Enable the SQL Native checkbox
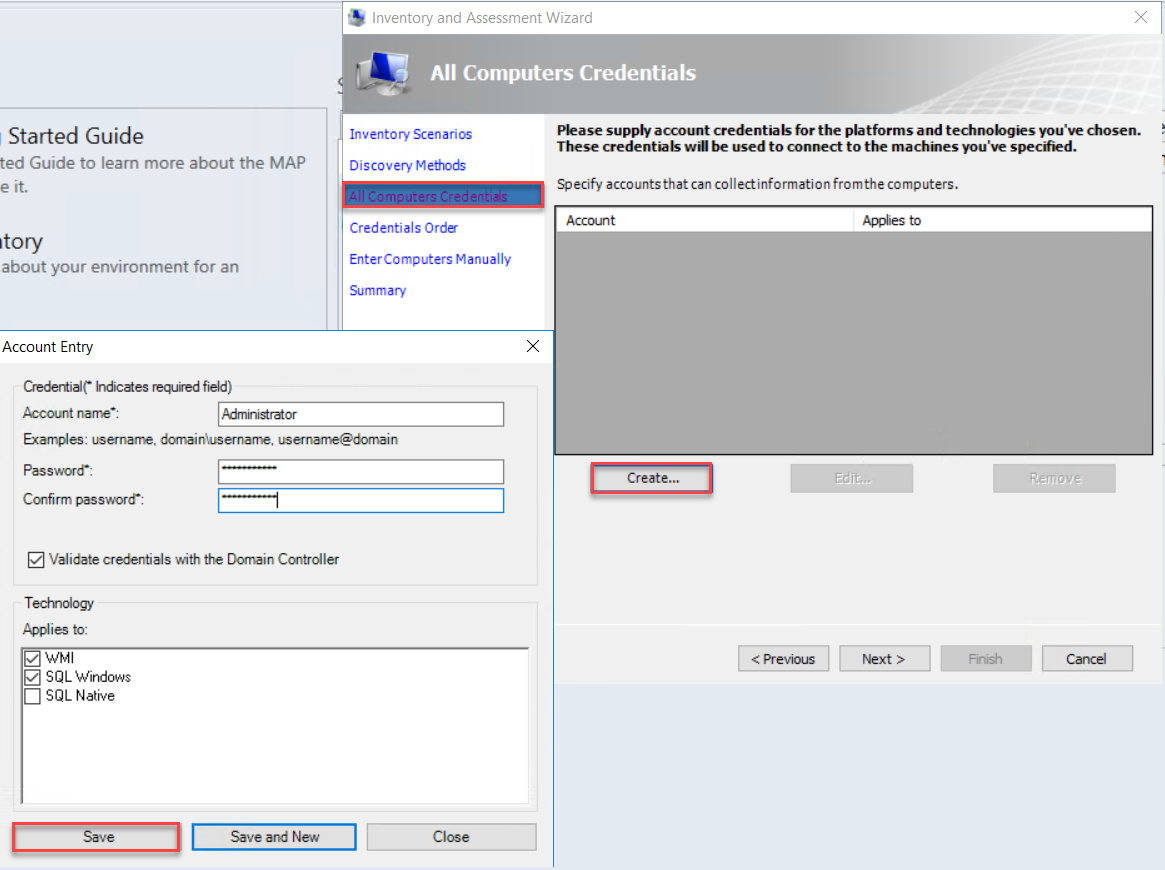The image size is (1165, 870). [33, 696]
